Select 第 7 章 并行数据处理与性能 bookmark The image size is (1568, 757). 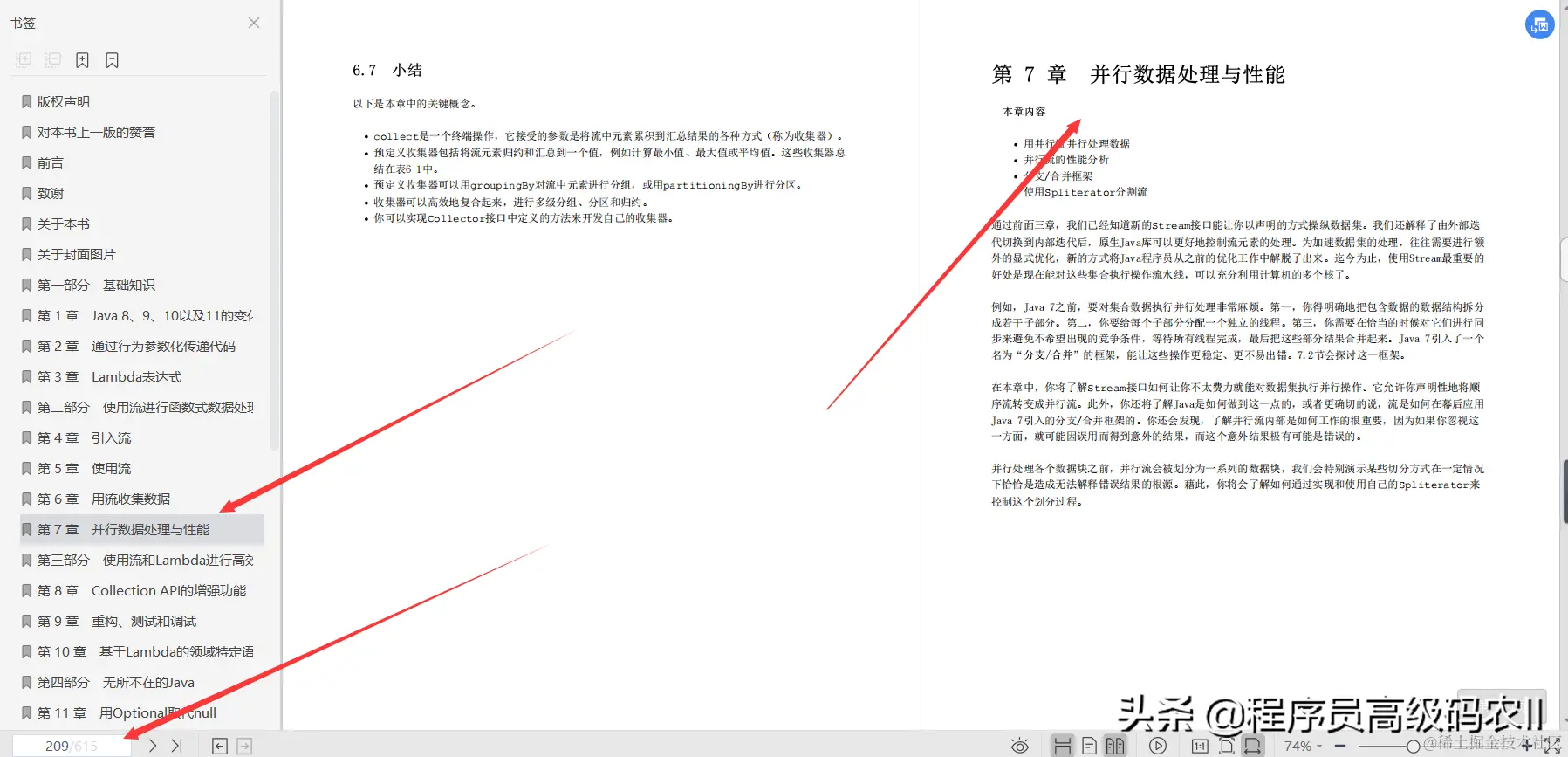141,529
